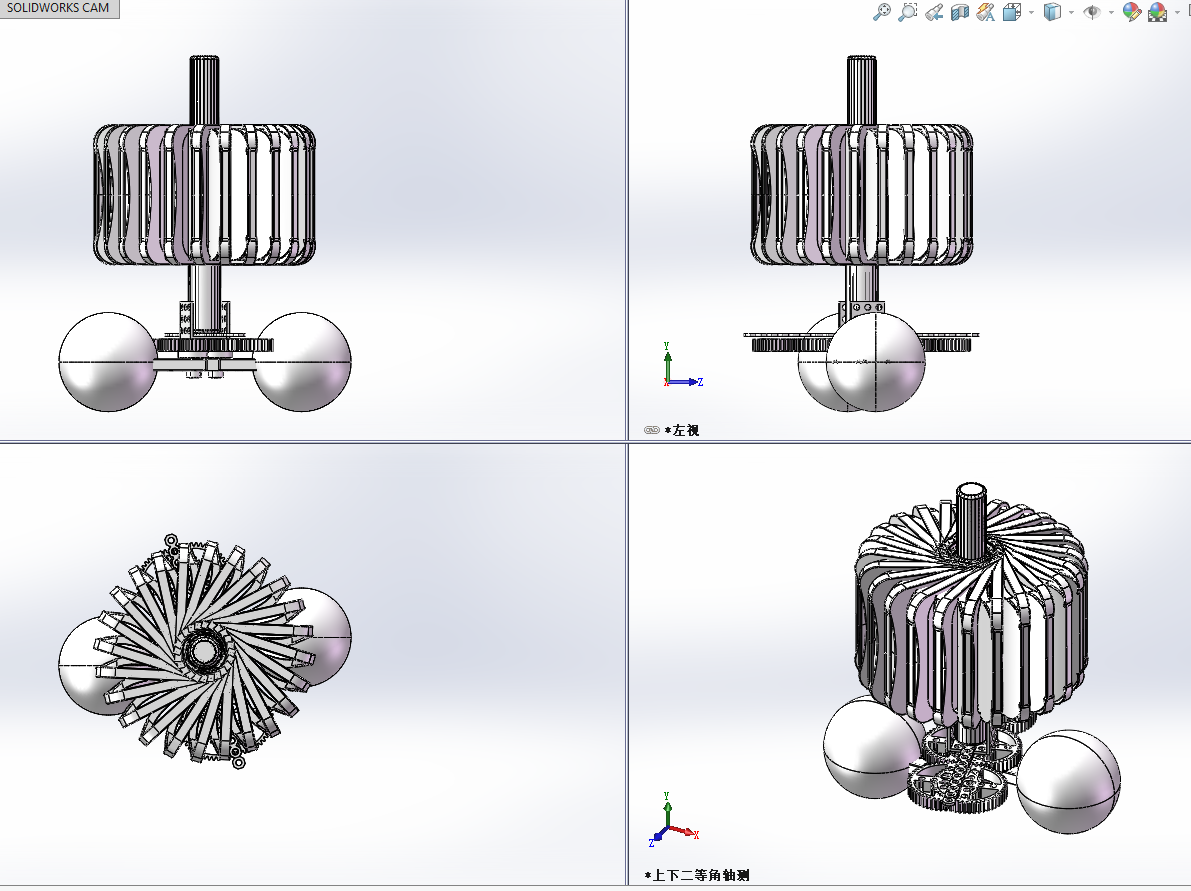Click the *上下二等角轴测 view label
This screenshot has width=1191, height=891.
(x=697, y=875)
